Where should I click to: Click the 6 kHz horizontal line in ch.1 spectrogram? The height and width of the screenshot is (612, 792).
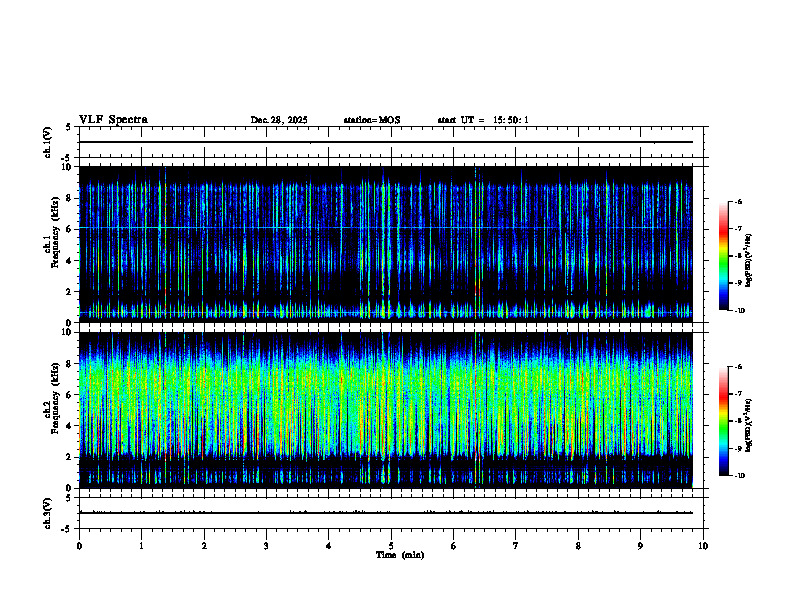click(385, 228)
